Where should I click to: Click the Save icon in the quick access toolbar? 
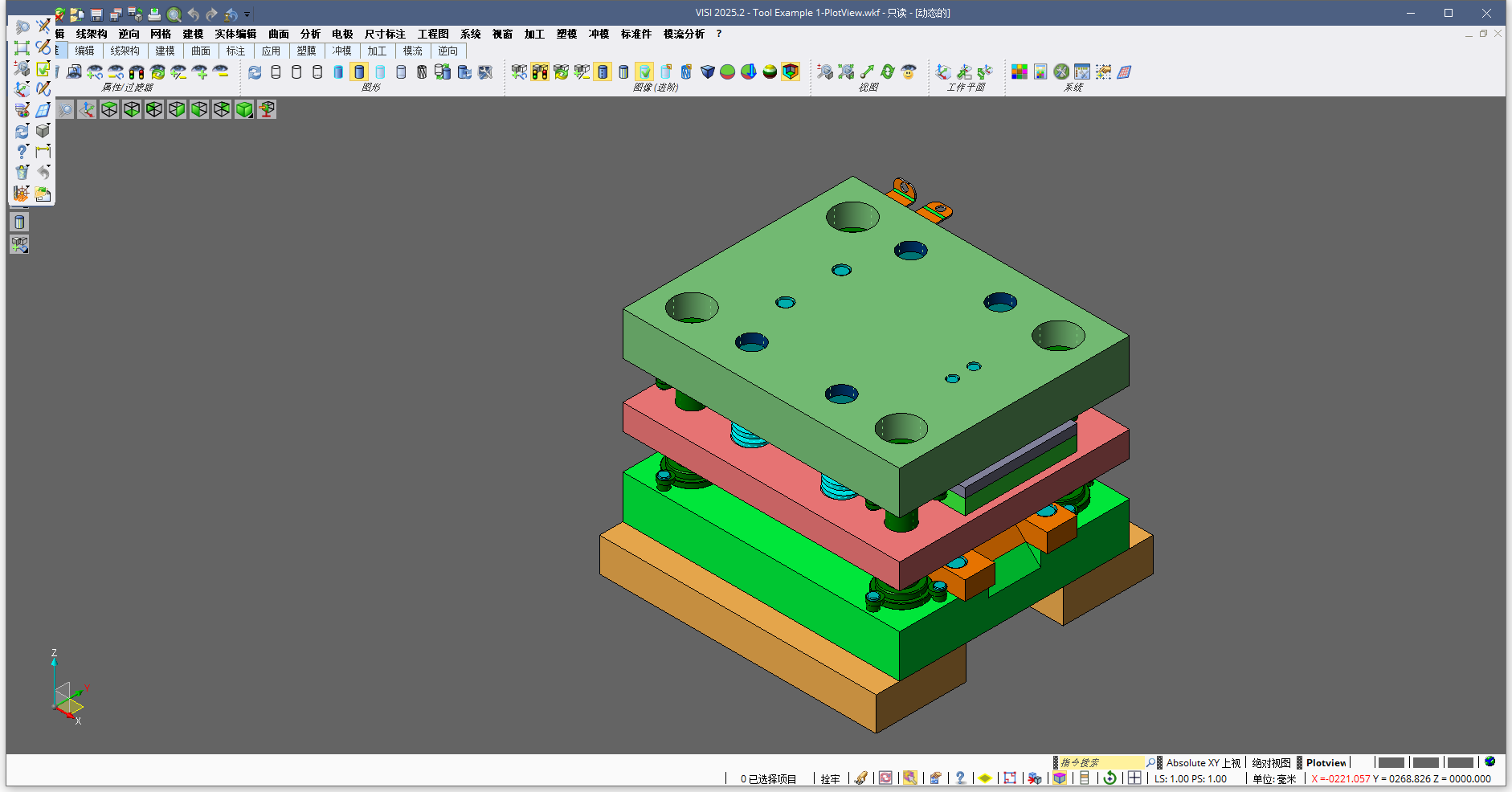click(x=96, y=14)
